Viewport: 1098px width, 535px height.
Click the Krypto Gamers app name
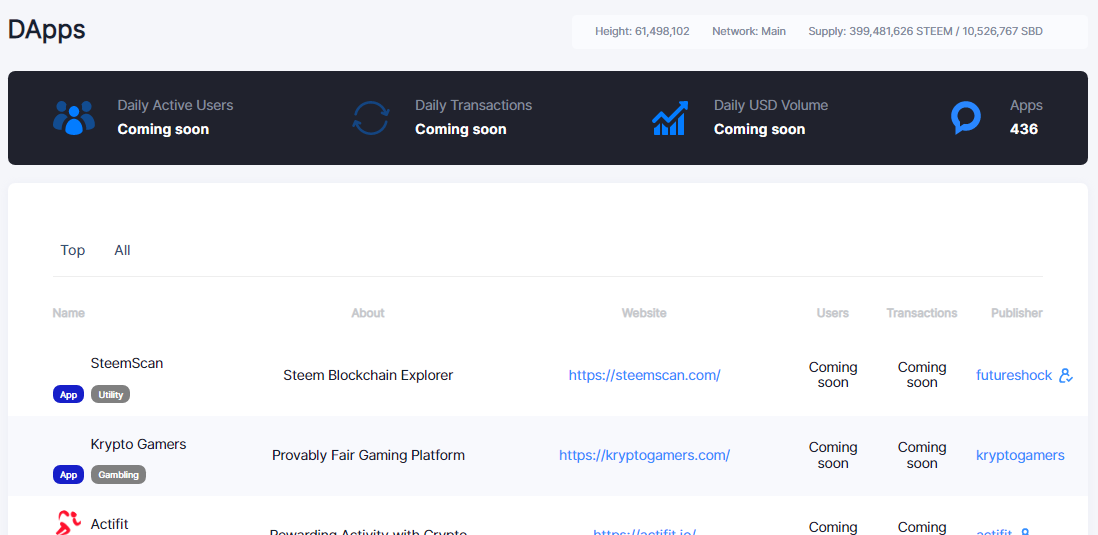click(x=139, y=444)
